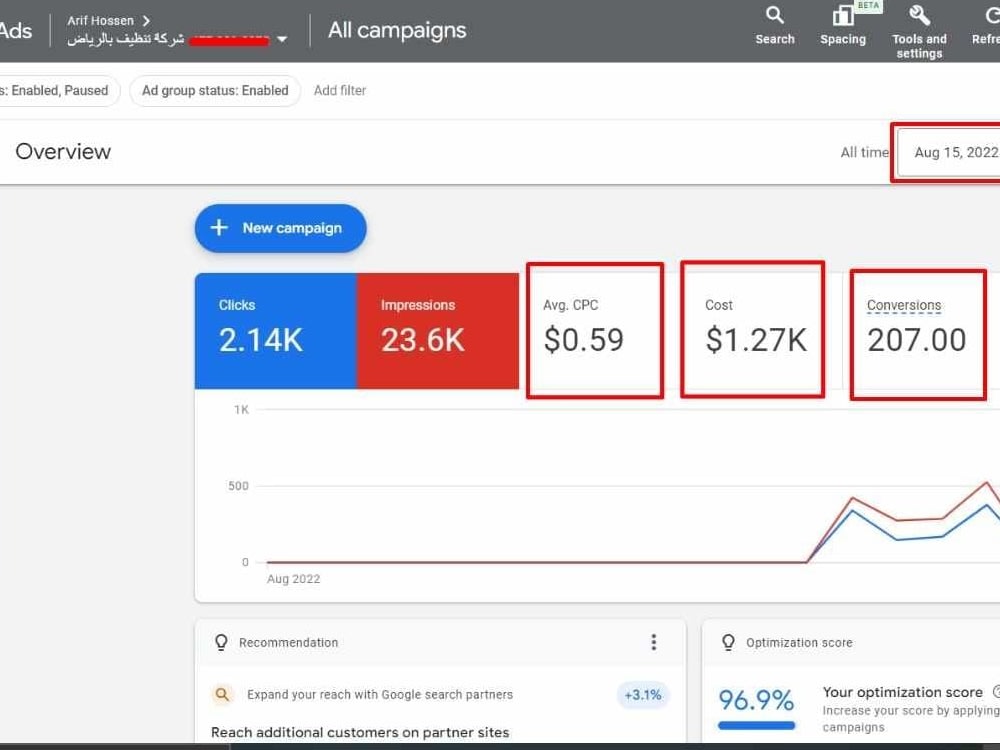This screenshot has height=750, width=1000.
Task: Select the Impressions metric card
Action: tap(438, 330)
